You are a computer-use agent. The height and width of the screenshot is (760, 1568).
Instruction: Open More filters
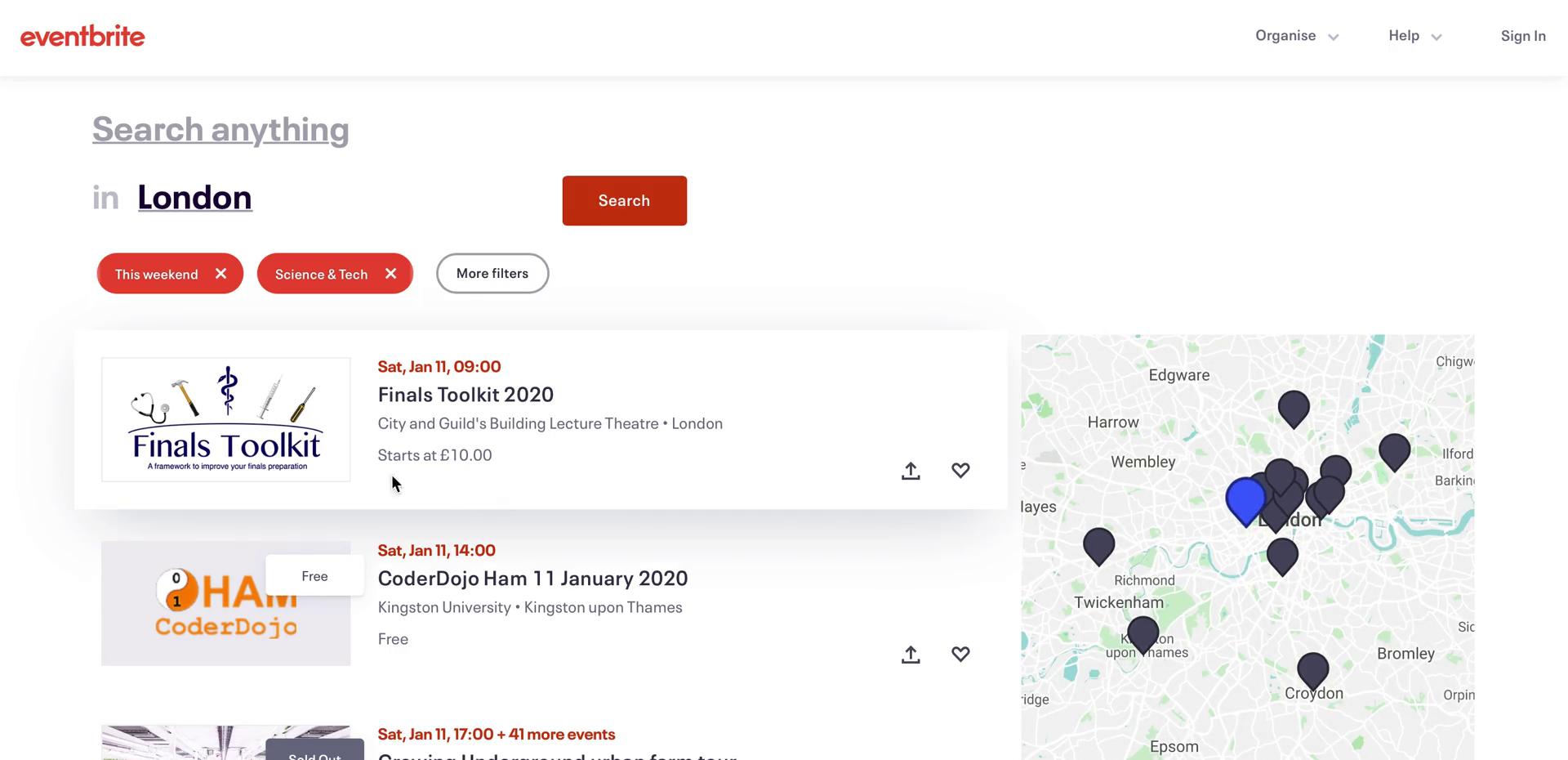492,273
